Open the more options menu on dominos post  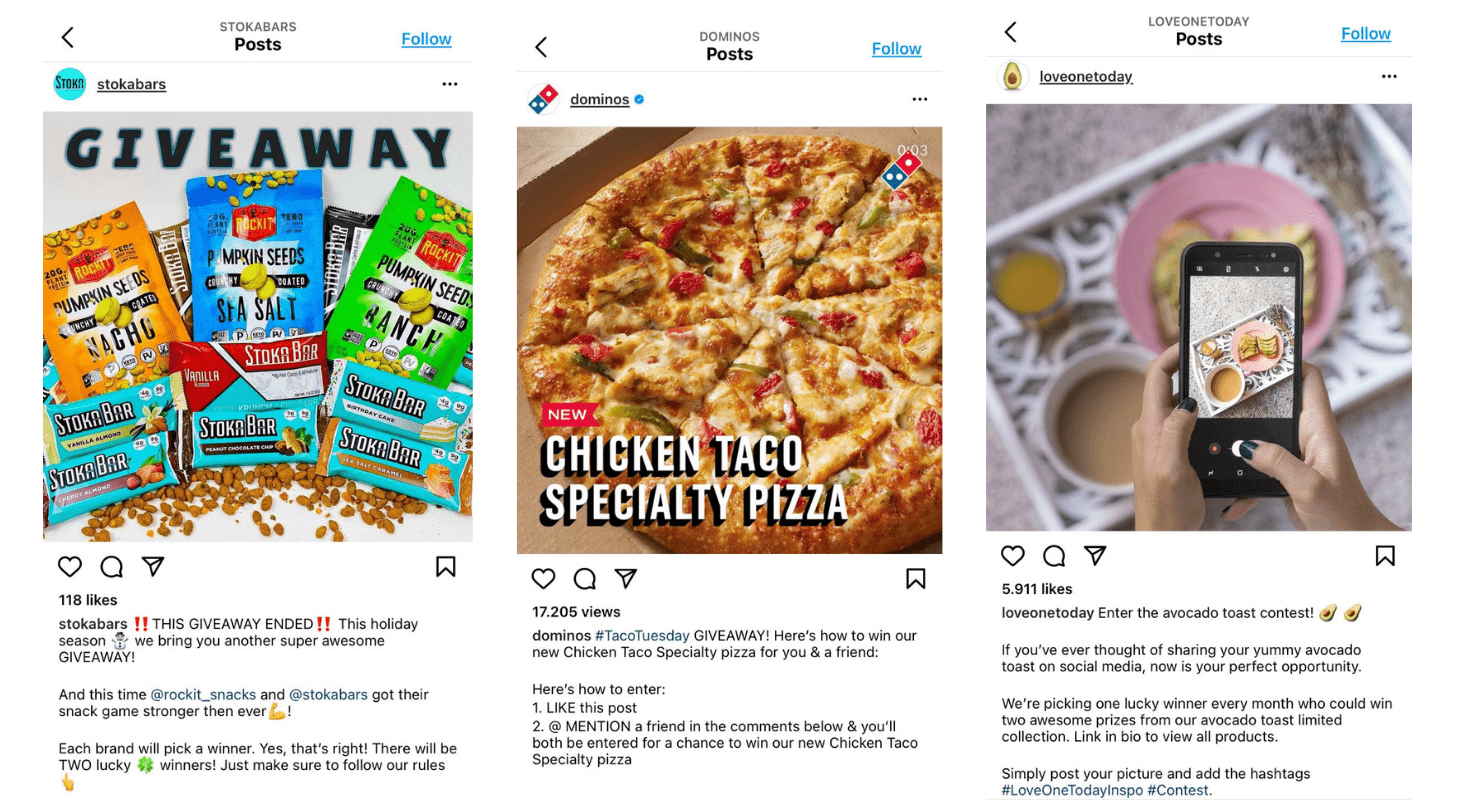[x=920, y=99]
